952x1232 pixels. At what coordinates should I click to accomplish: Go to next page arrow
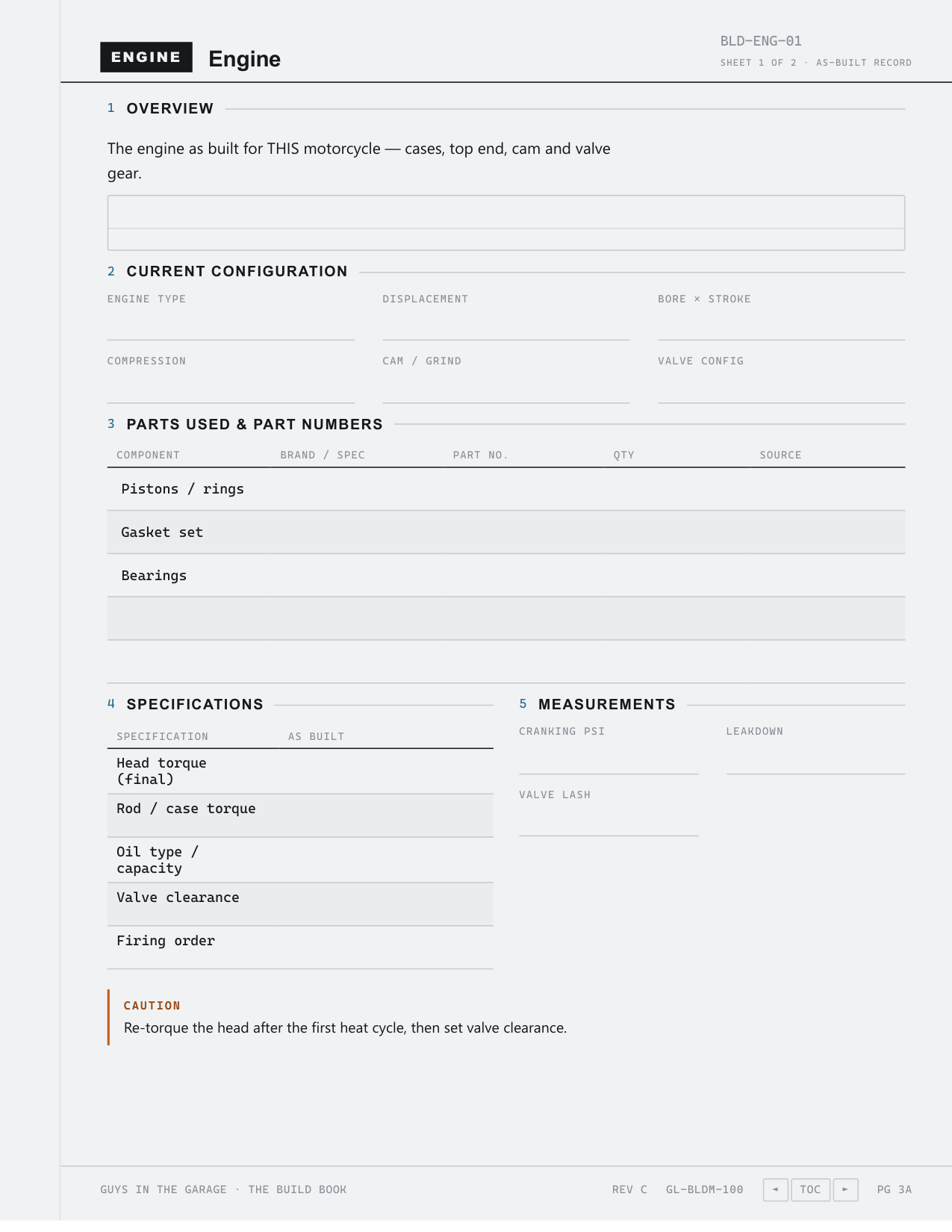coord(845,1189)
